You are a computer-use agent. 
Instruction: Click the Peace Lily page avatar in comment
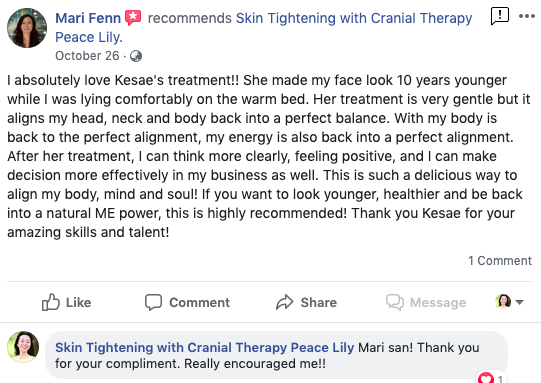[x=23, y=347]
